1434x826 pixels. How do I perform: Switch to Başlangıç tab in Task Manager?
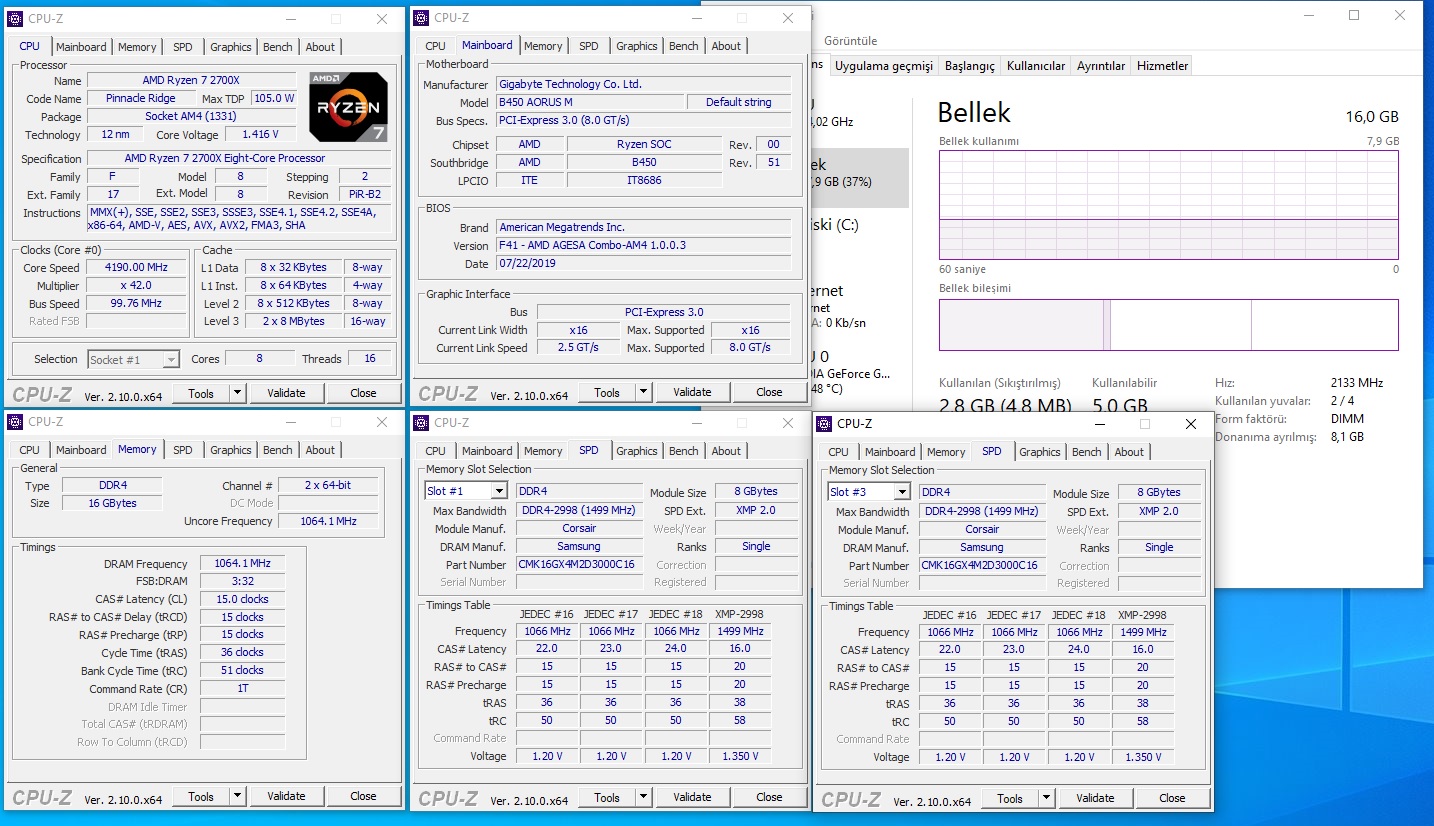tap(970, 66)
